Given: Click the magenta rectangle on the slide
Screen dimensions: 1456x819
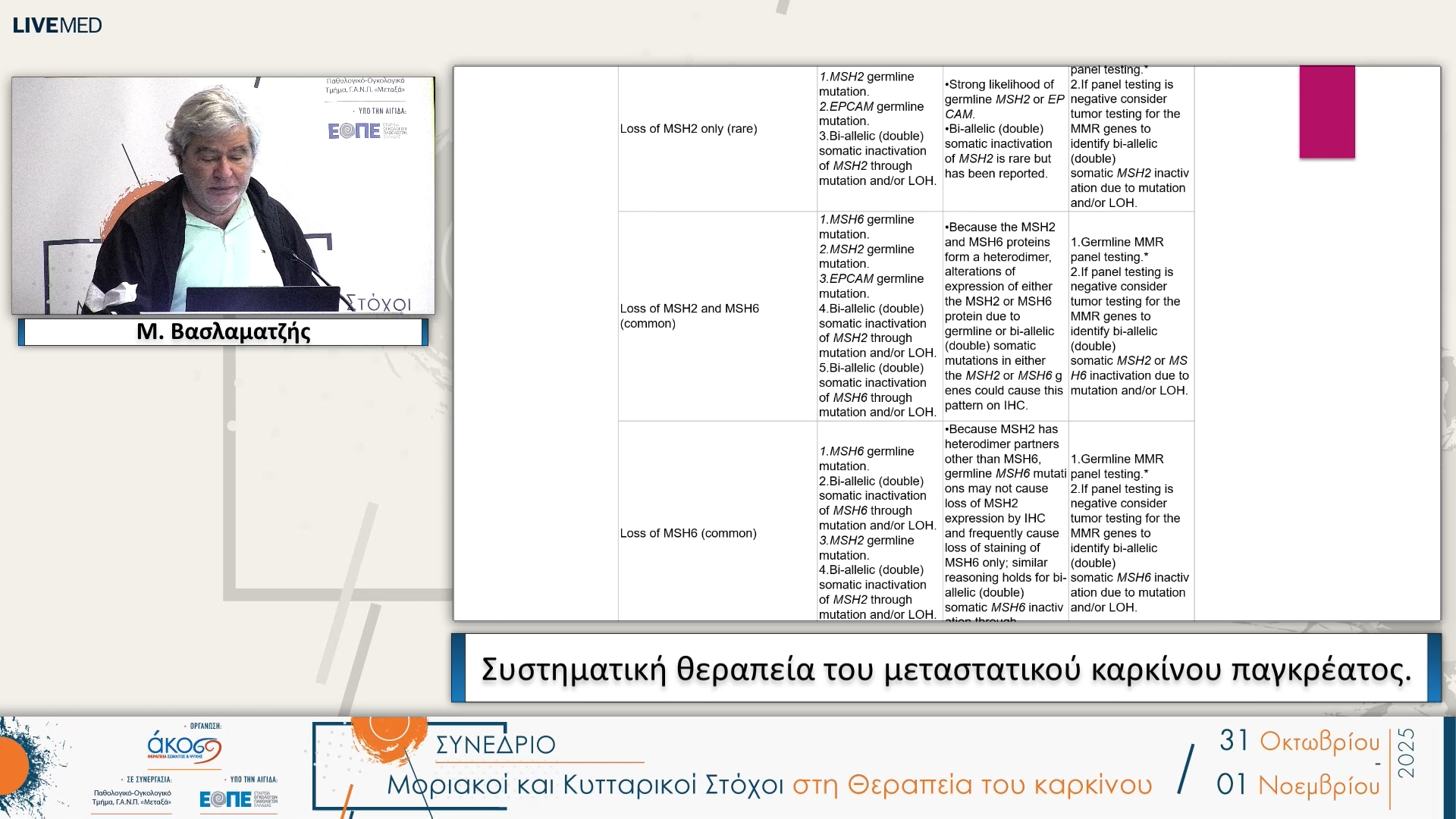Looking at the screenshot, I should click(1326, 111).
